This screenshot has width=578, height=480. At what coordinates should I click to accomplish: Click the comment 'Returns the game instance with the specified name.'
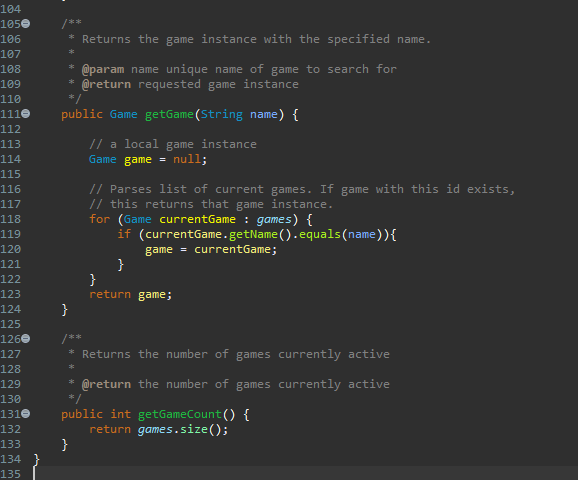click(x=257, y=39)
